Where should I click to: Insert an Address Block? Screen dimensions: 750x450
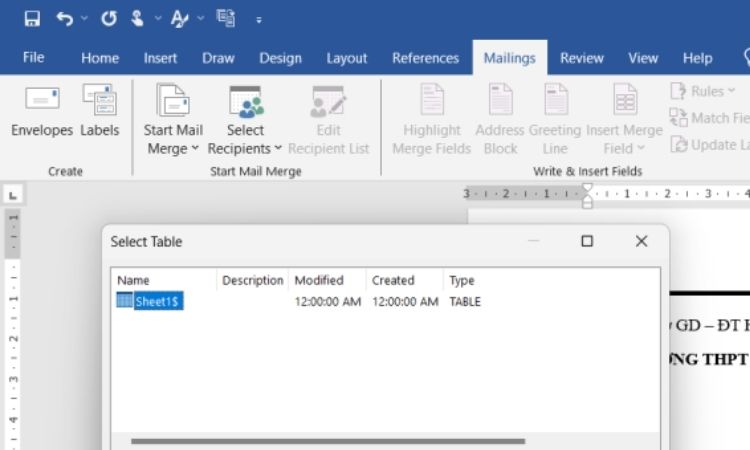pos(500,120)
